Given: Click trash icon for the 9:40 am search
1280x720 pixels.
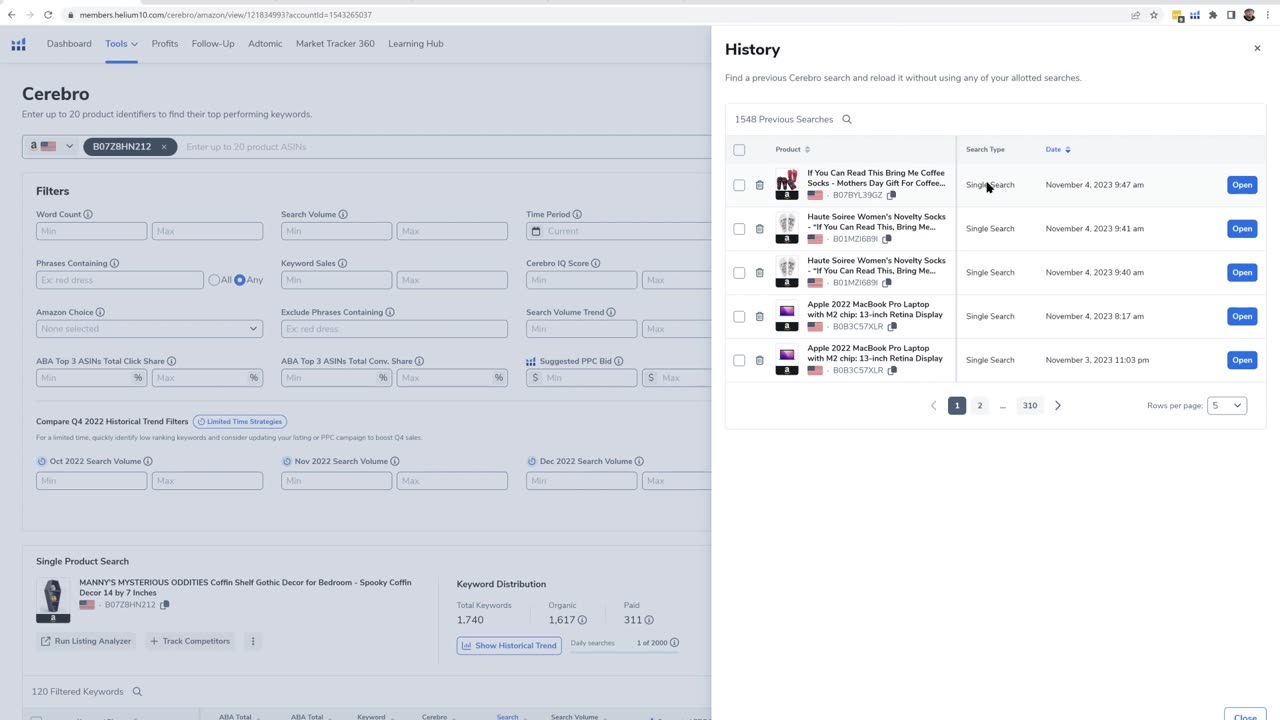Looking at the screenshot, I should click(x=759, y=273).
